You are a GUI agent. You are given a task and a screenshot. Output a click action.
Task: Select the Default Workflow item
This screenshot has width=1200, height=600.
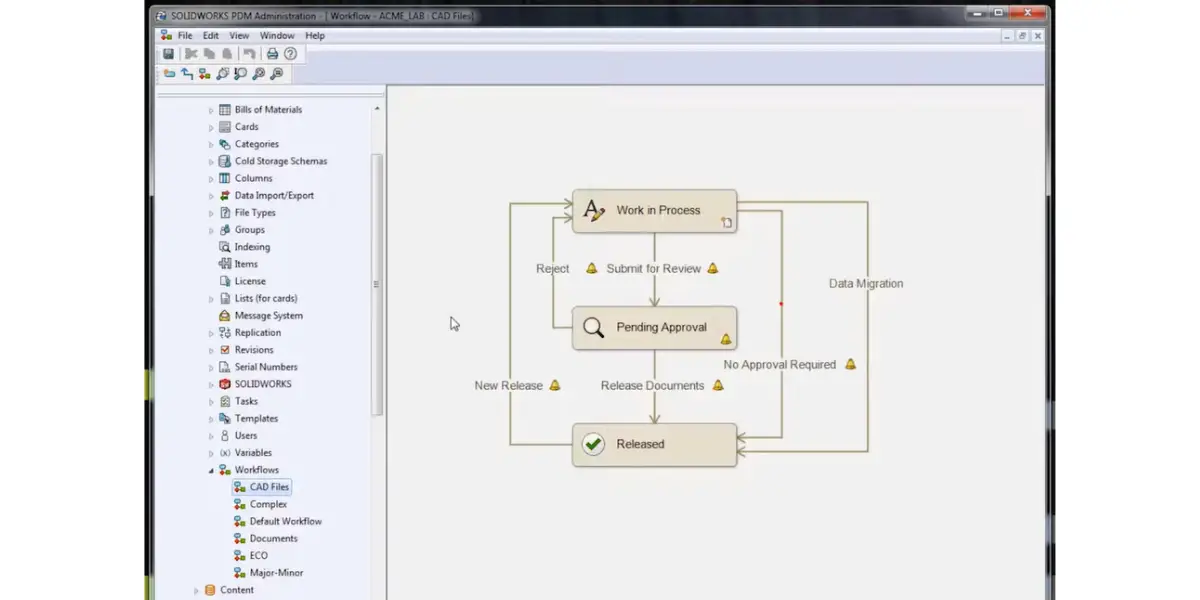click(x=285, y=521)
